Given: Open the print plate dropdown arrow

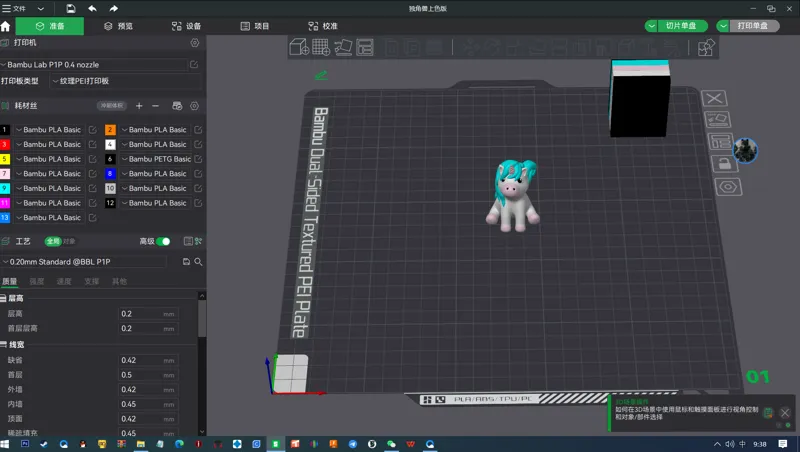Looking at the screenshot, I should [x=723, y=26].
